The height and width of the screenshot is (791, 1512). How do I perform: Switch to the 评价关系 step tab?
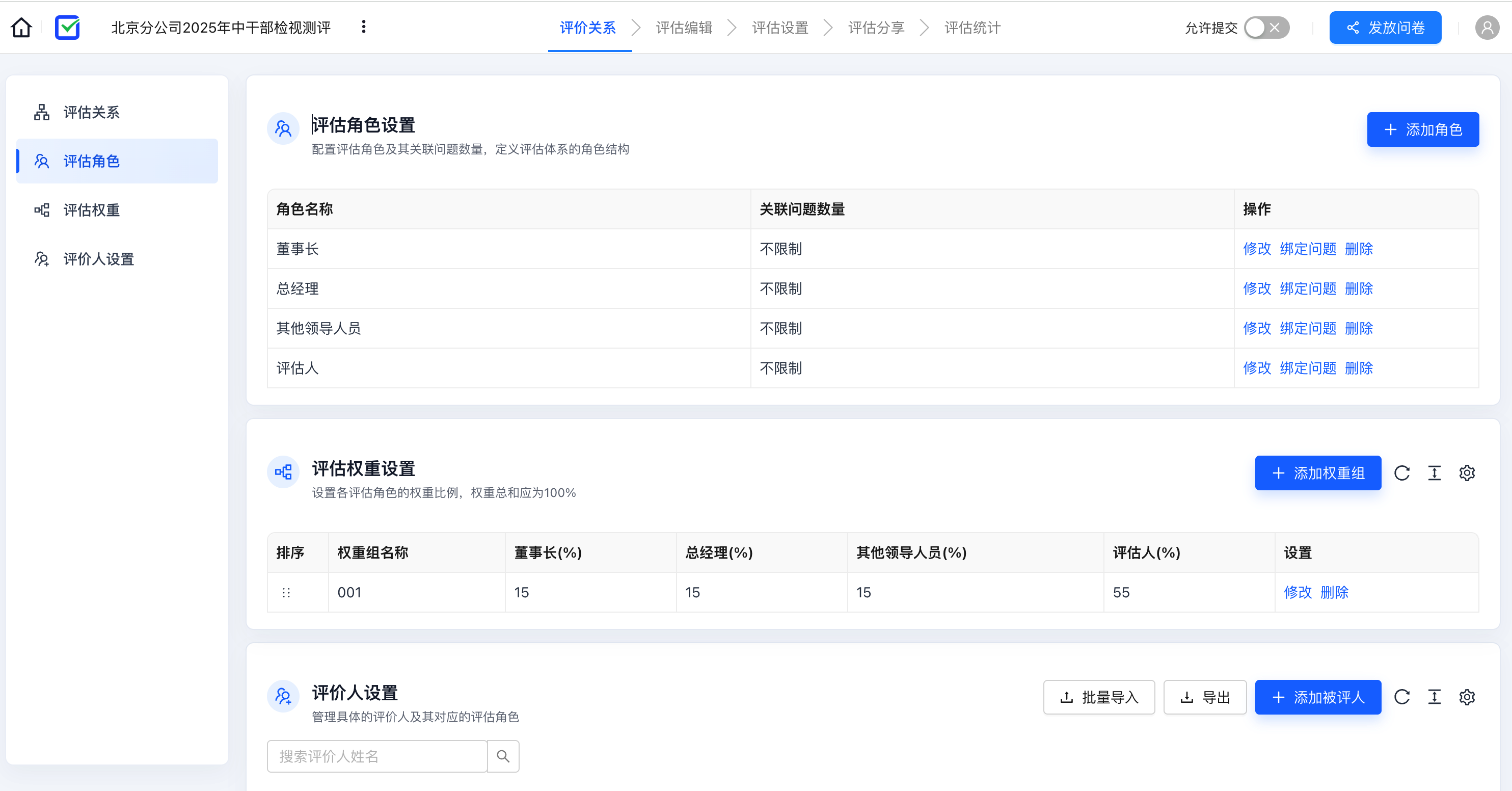click(587, 28)
